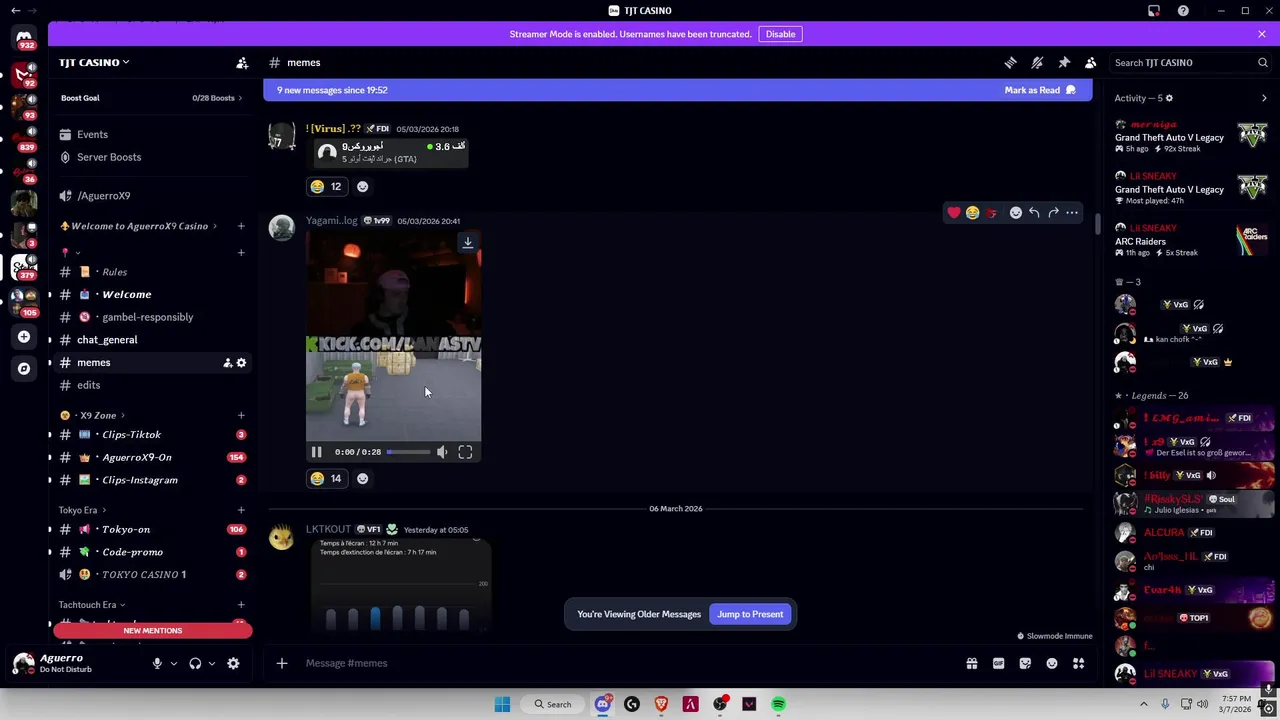Pause the video with pause button
Screen dimensions: 1280x720
coord(316,452)
